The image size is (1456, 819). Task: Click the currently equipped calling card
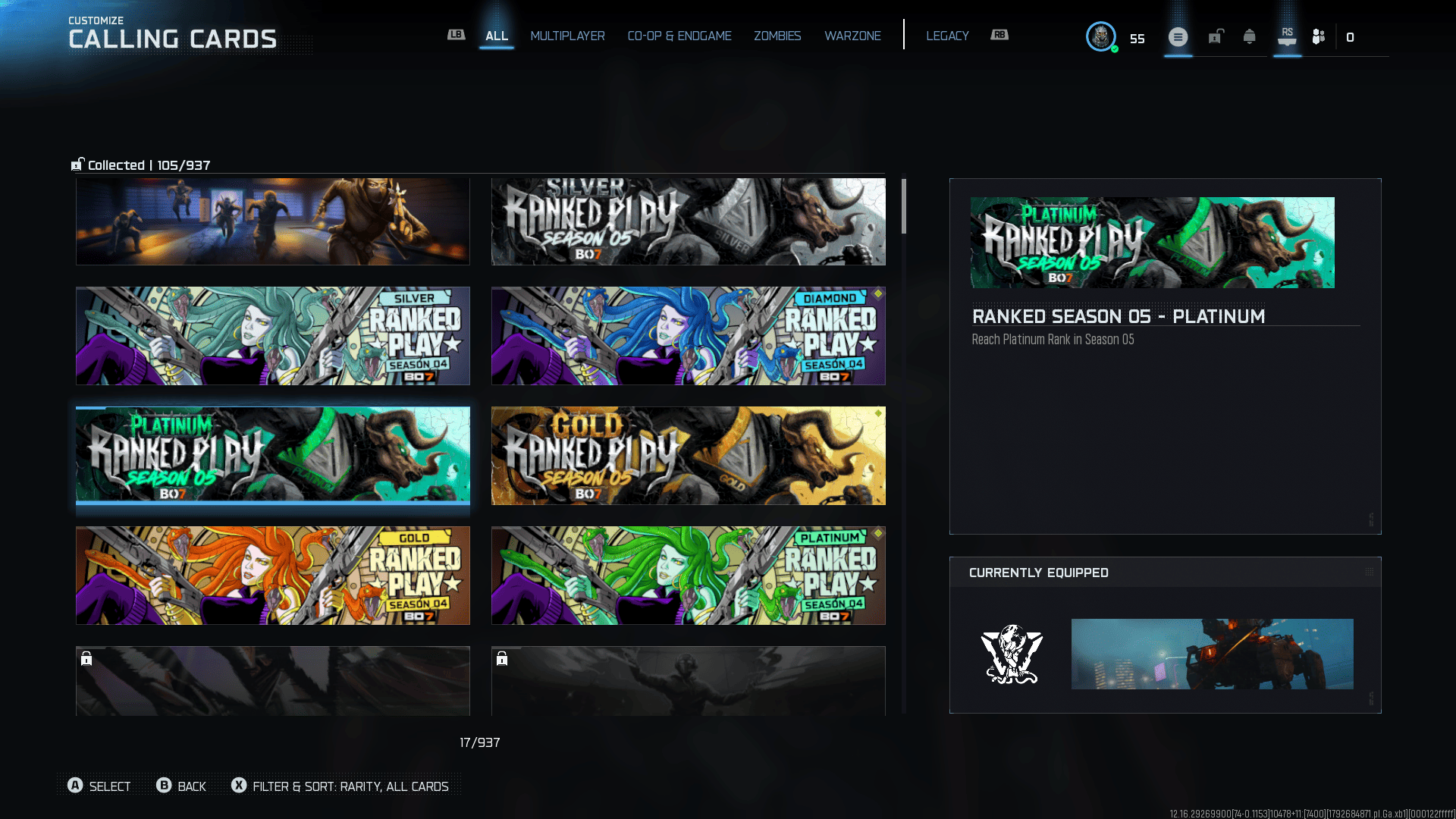(x=1212, y=654)
